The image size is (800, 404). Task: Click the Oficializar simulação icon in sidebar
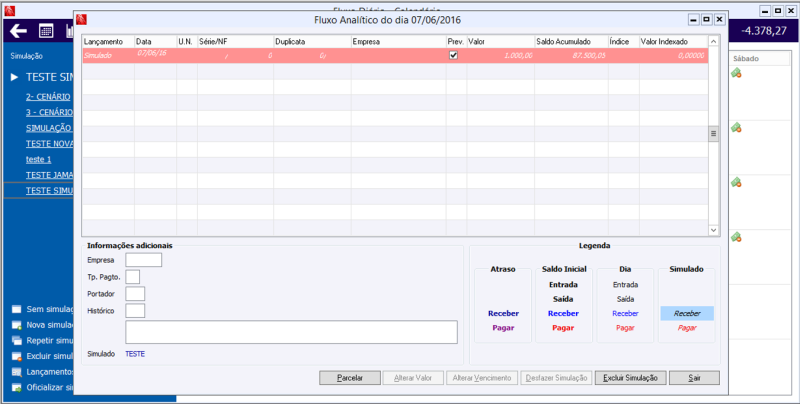[x=17, y=388]
